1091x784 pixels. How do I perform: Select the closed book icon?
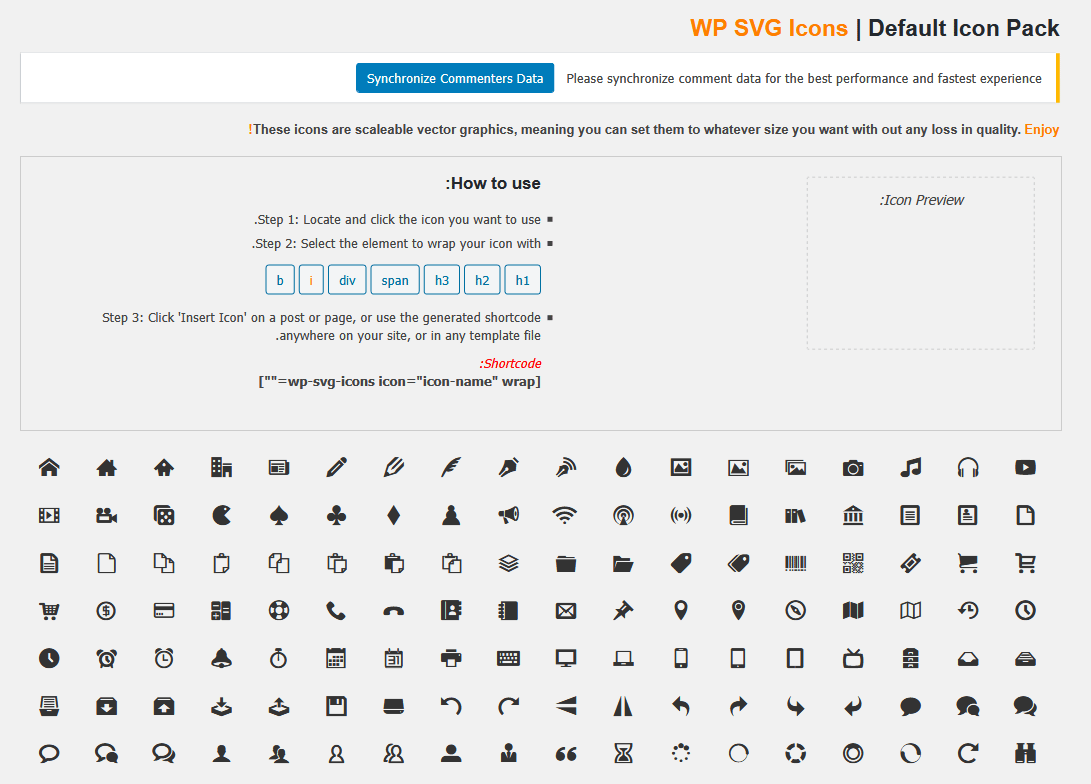(738, 515)
